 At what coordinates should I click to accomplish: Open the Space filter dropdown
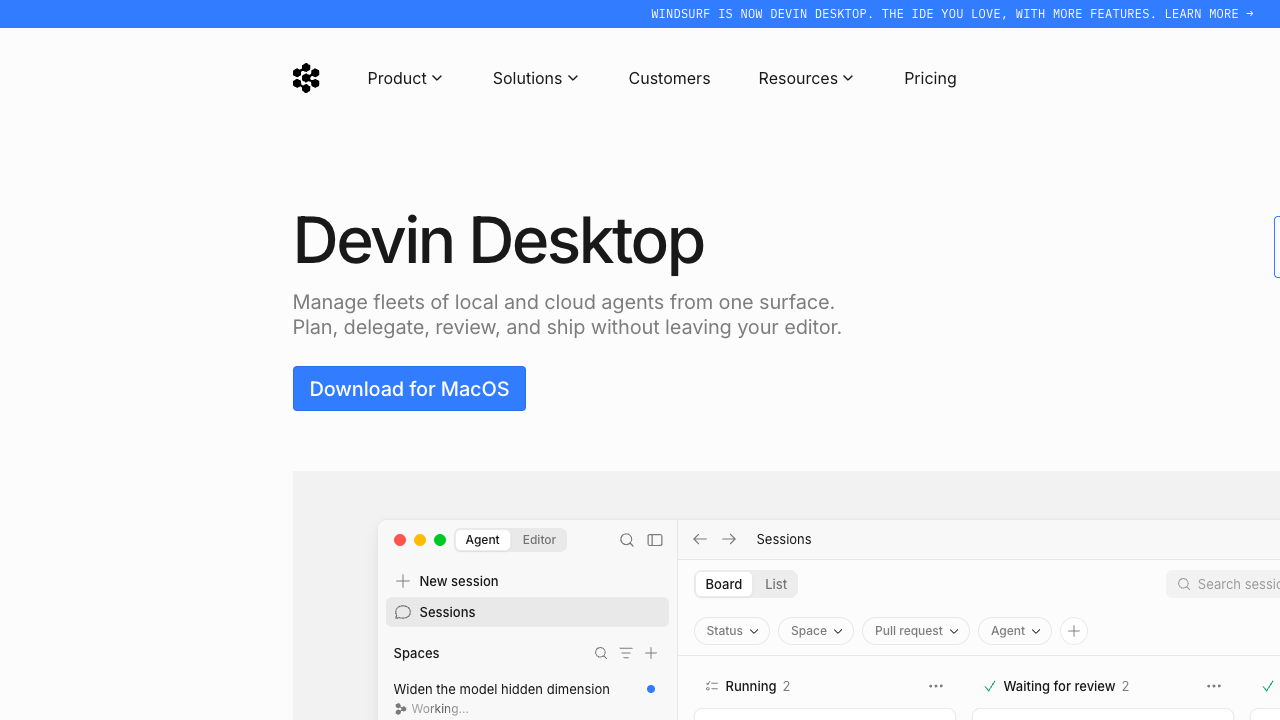click(x=816, y=631)
